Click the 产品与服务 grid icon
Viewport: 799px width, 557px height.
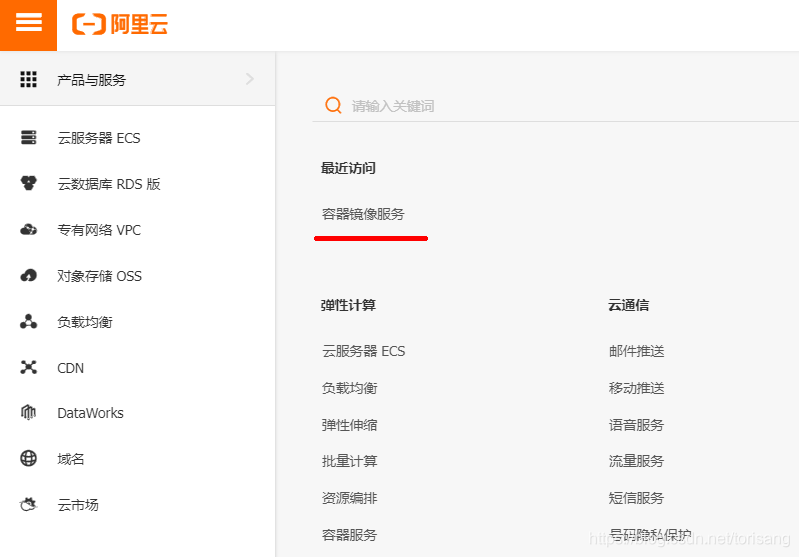[28, 79]
